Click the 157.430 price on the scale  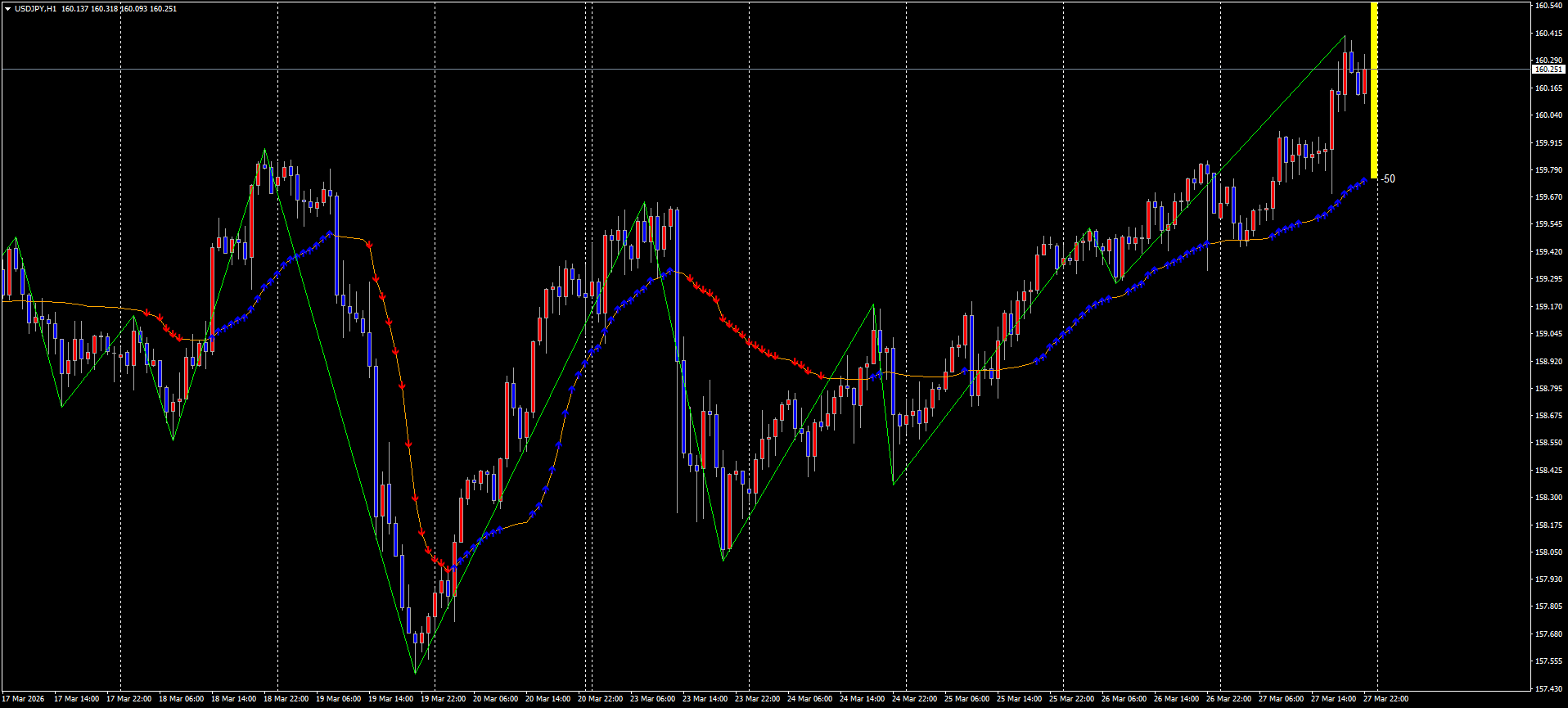[1548, 688]
